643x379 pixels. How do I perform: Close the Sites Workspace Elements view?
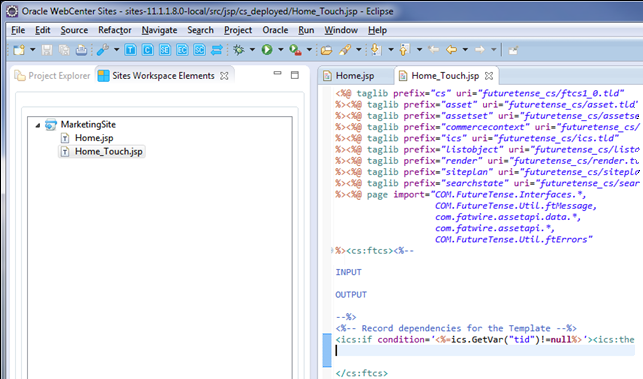pos(224,76)
